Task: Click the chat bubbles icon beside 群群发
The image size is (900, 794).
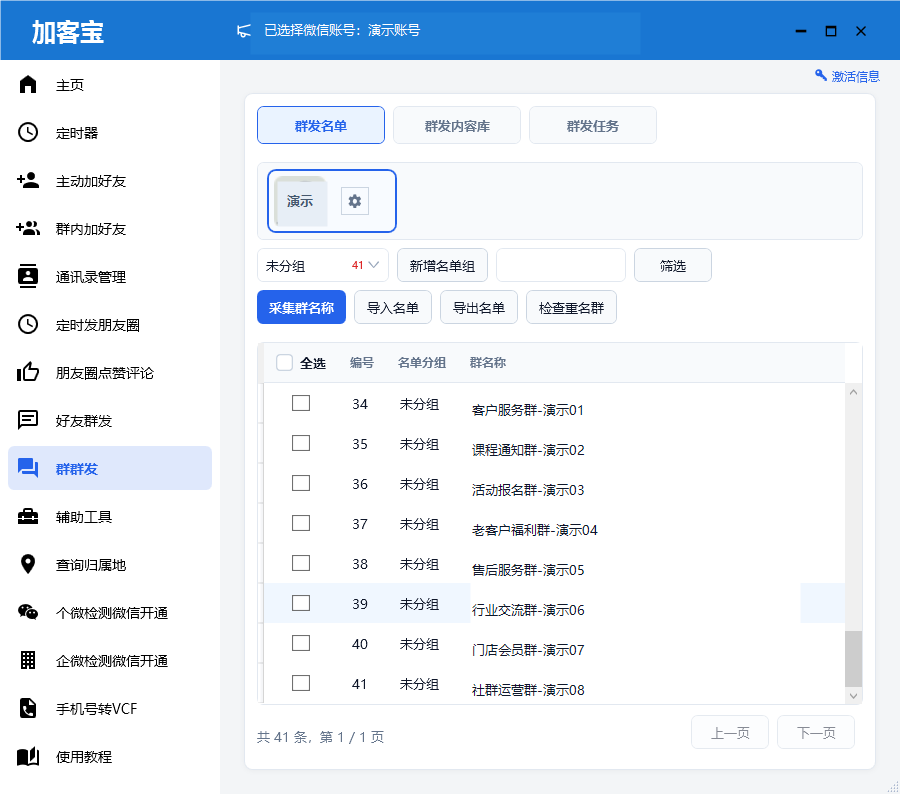Action: [x=28, y=468]
